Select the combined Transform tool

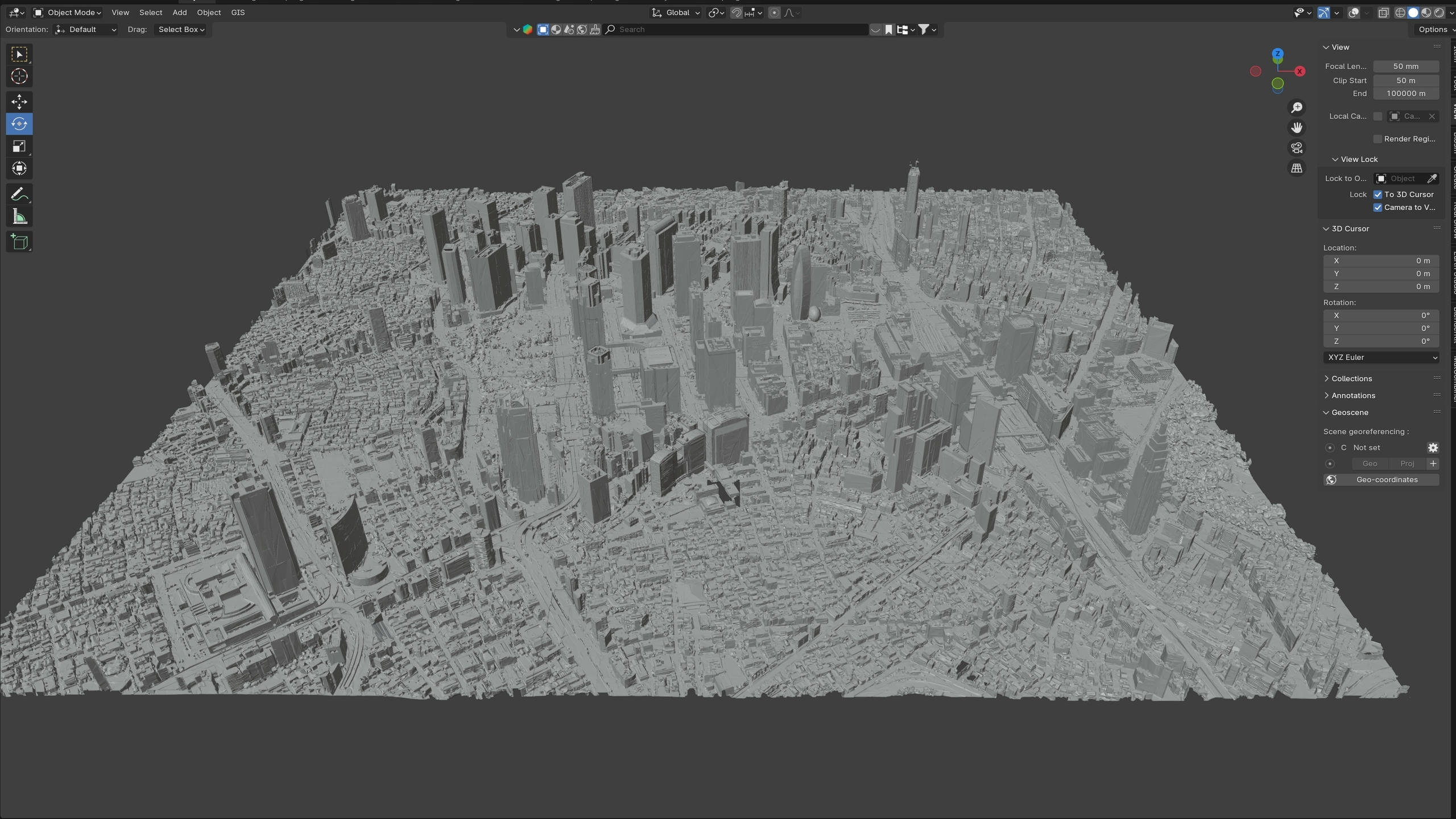pyautogui.click(x=19, y=168)
